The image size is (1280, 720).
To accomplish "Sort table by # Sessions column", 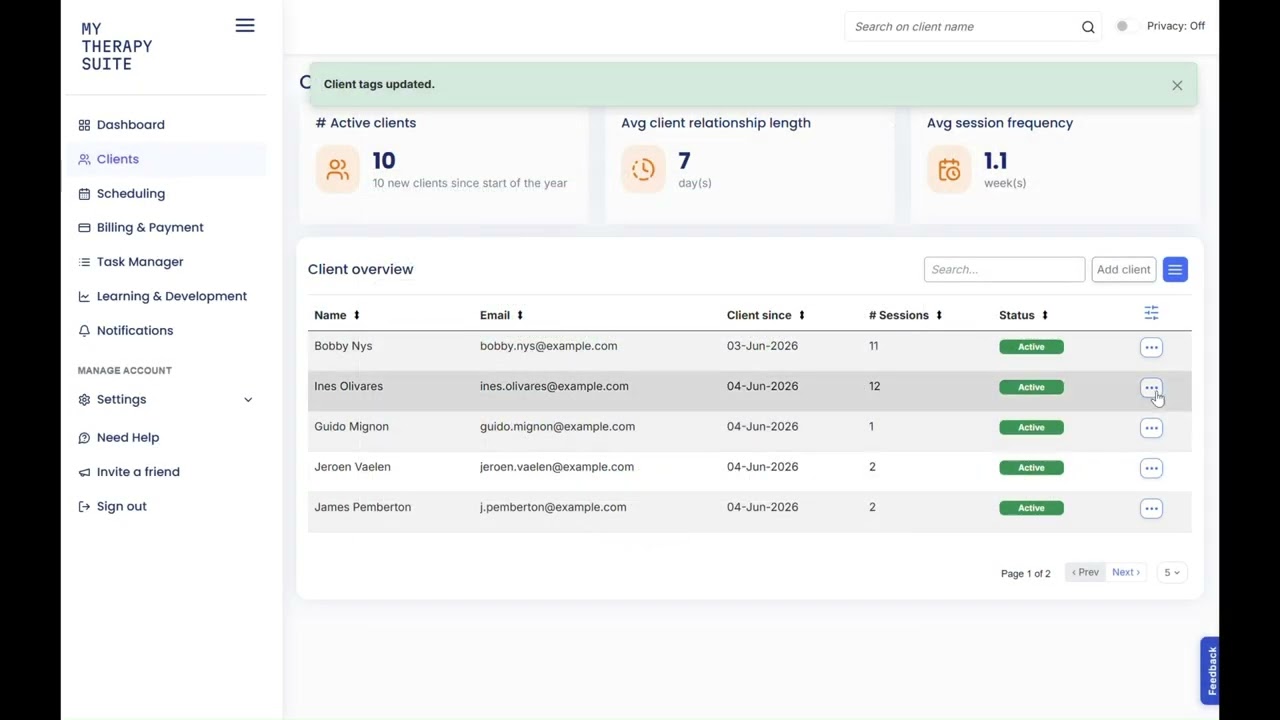I will [x=905, y=315].
